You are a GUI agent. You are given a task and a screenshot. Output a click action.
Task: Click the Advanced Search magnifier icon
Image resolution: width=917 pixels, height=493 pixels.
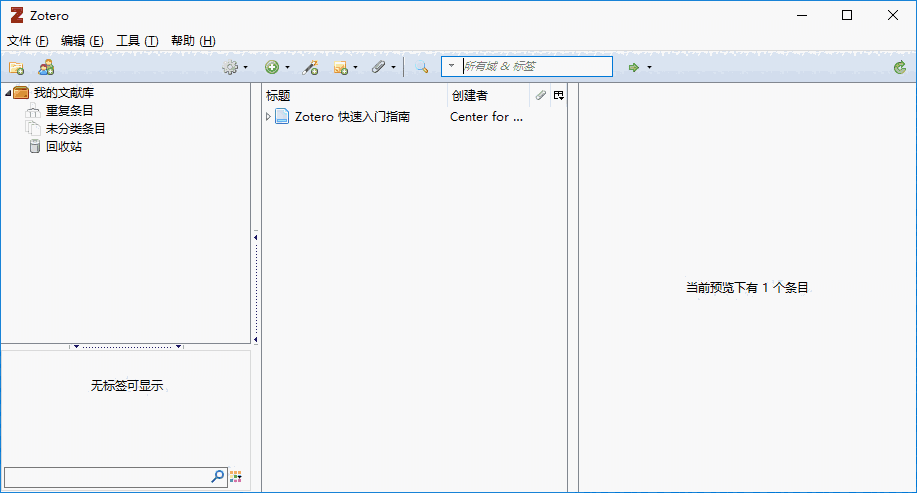422,68
